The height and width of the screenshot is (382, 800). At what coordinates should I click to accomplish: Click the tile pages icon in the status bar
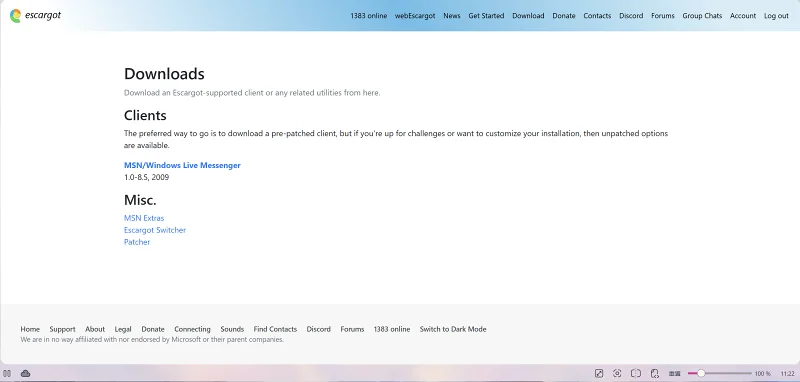point(636,373)
